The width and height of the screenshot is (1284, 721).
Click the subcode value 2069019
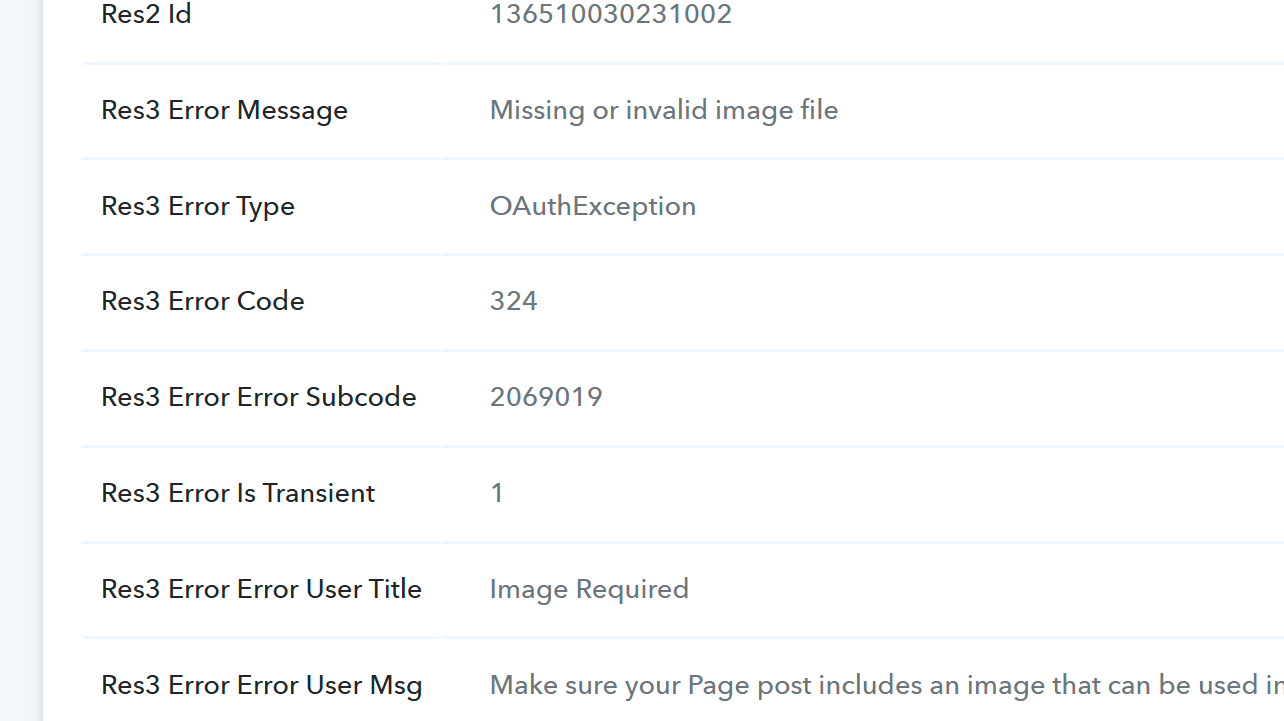[x=546, y=397]
